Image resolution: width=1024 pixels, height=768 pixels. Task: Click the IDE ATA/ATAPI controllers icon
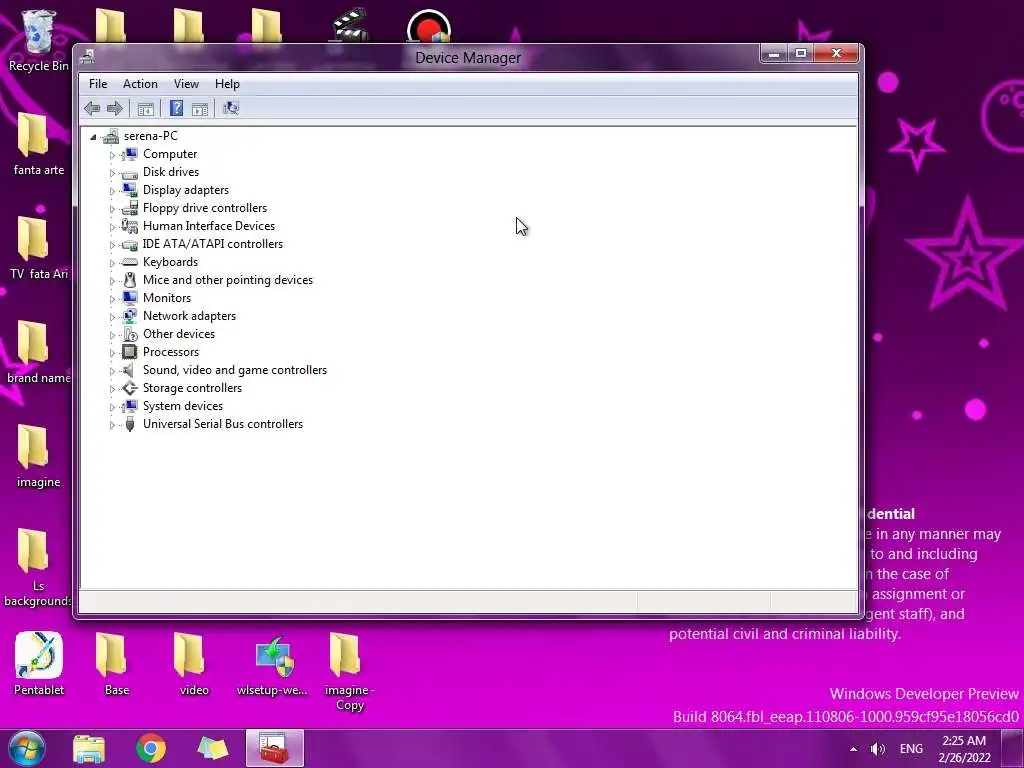click(x=130, y=244)
